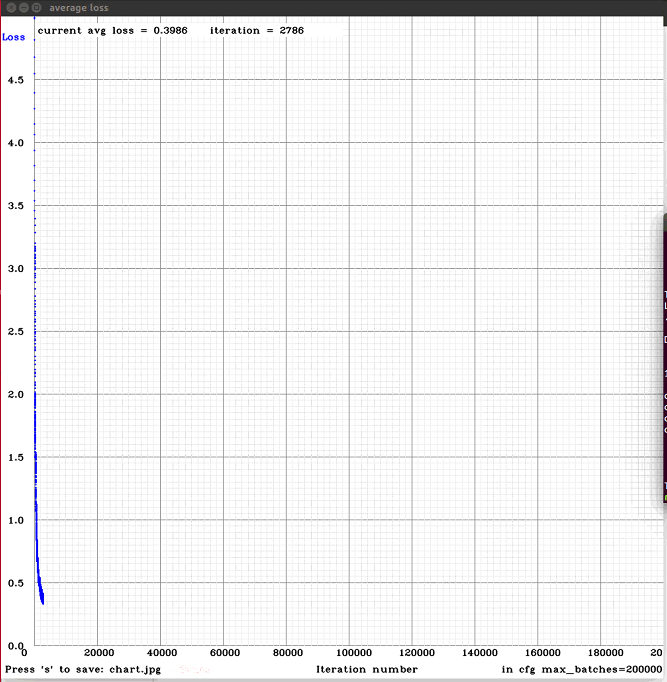This screenshot has height=682, width=667.
Task: Click the 4.0 y-axis tick label
Action: (16, 143)
